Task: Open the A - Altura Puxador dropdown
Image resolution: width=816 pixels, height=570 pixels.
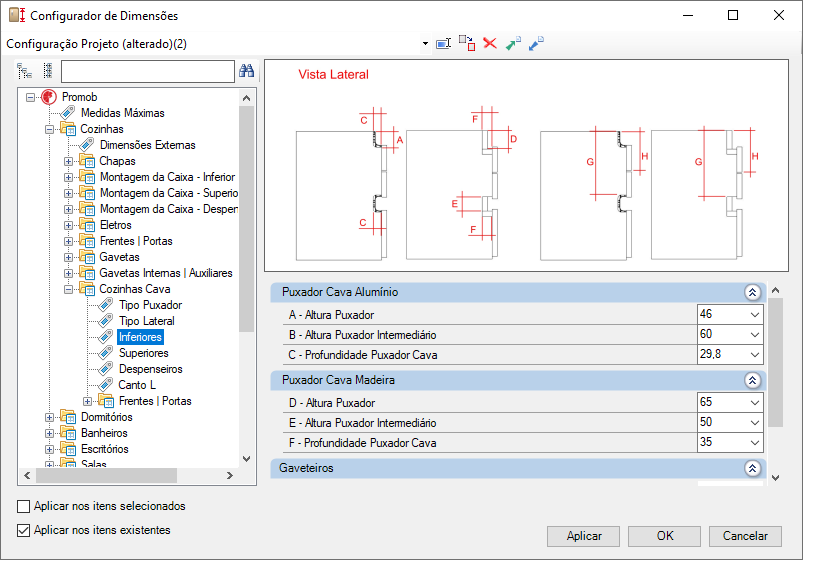Action: click(x=755, y=315)
